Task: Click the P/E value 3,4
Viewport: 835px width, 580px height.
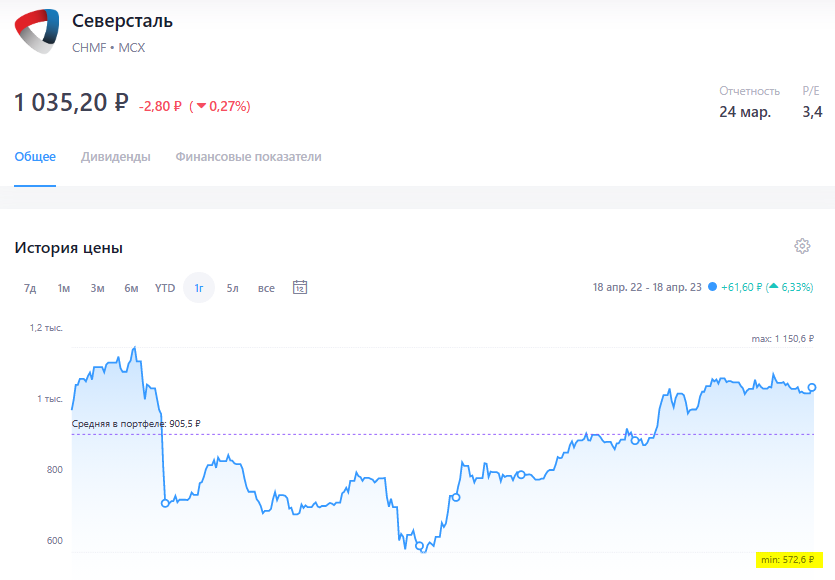Action: [813, 112]
